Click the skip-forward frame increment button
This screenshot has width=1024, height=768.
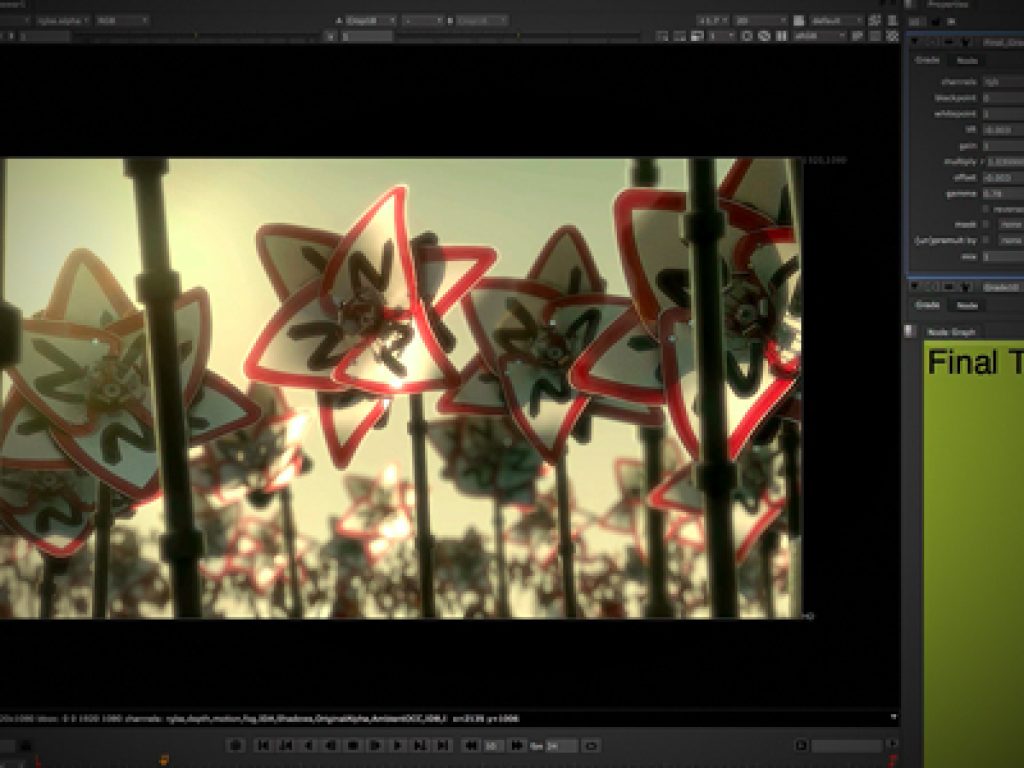click(x=516, y=745)
